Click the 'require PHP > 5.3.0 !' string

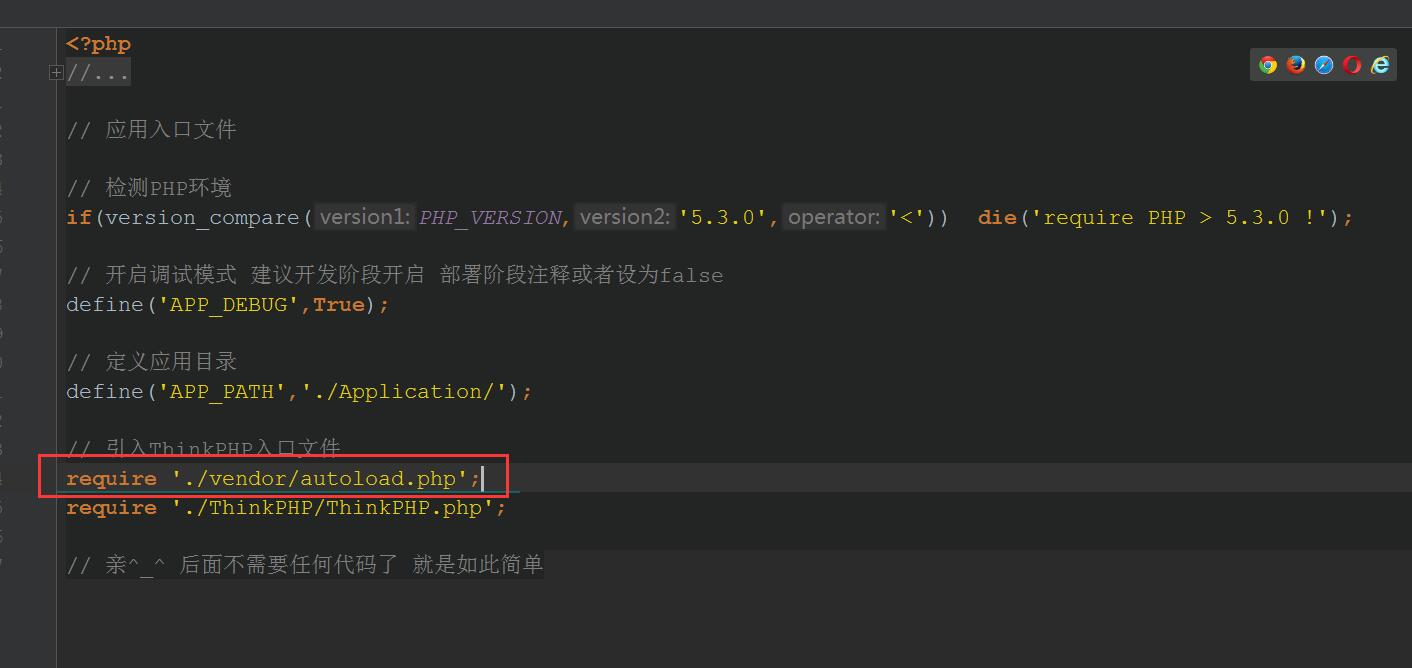(x=1185, y=217)
